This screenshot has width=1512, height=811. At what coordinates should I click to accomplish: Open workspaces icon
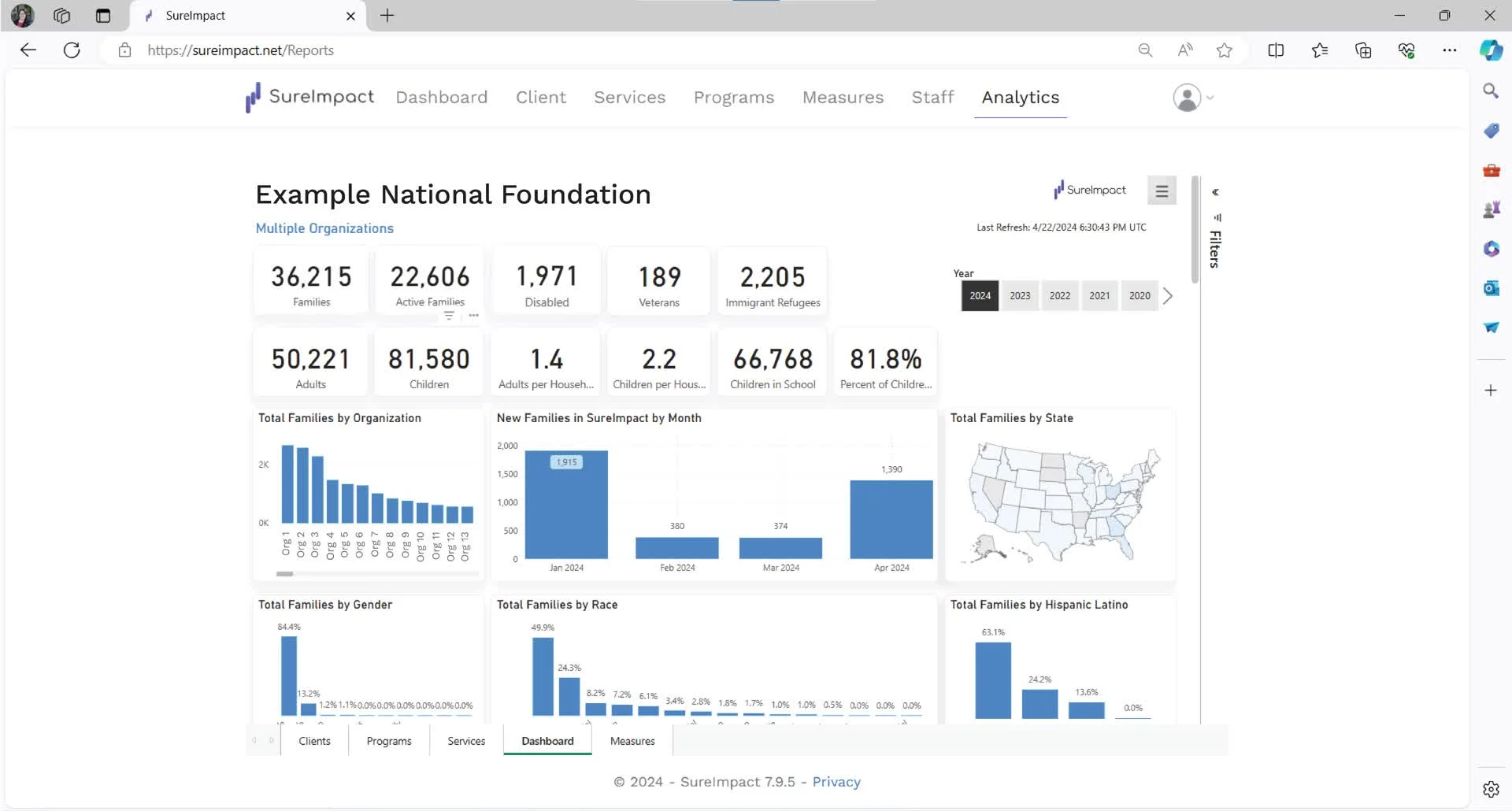pos(62,16)
